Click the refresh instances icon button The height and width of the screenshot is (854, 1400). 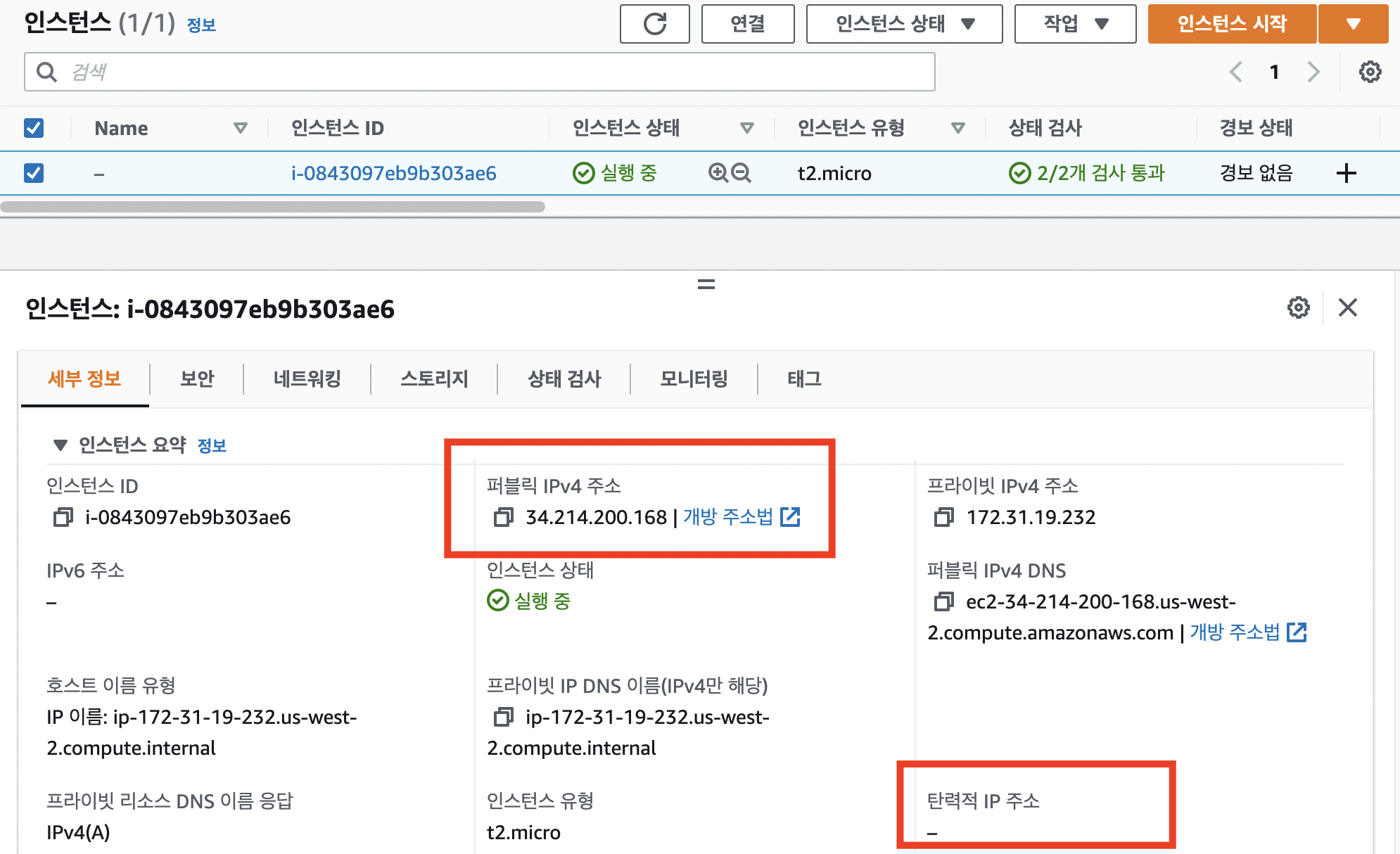click(654, 24)
